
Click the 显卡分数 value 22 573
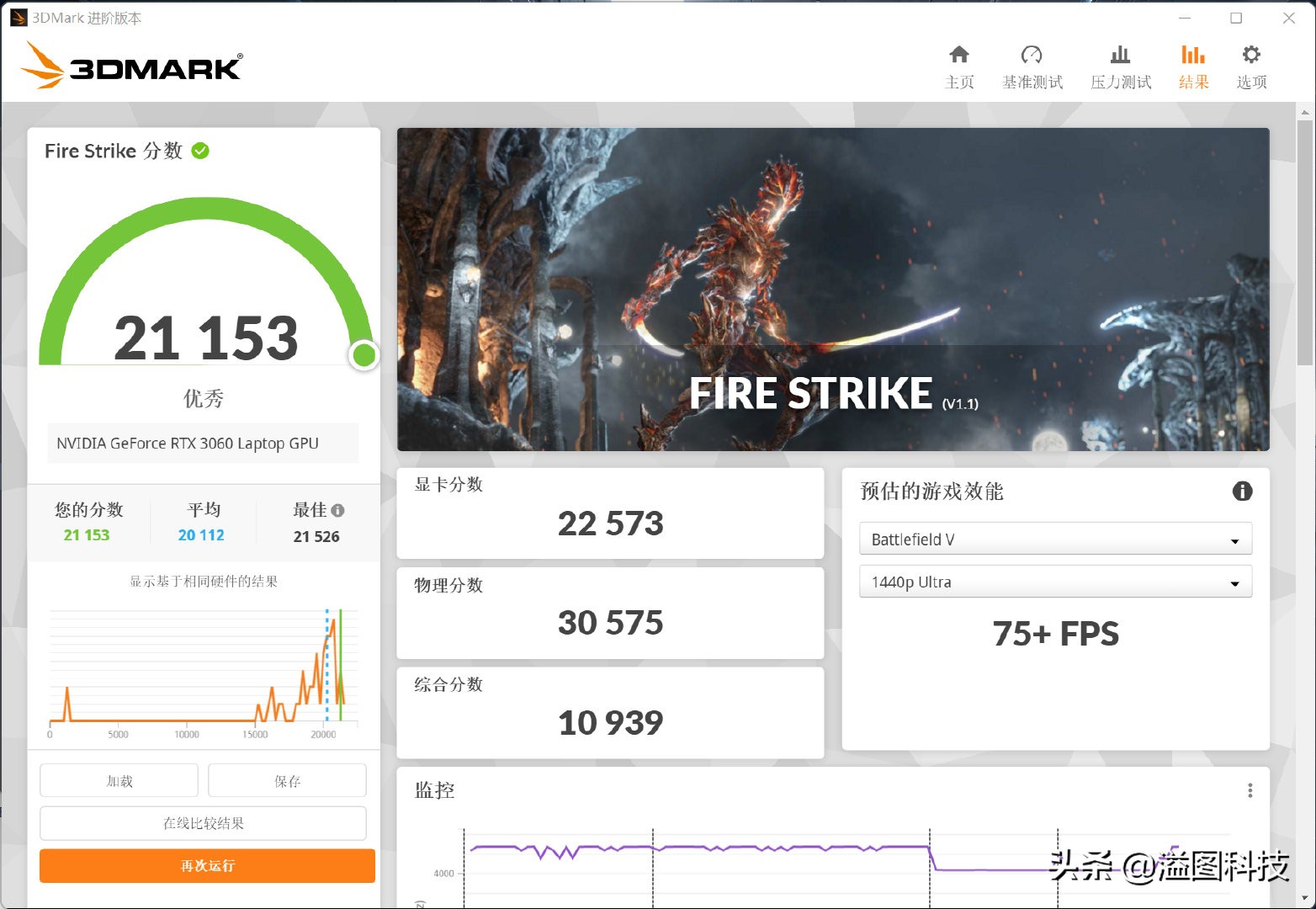610,524
